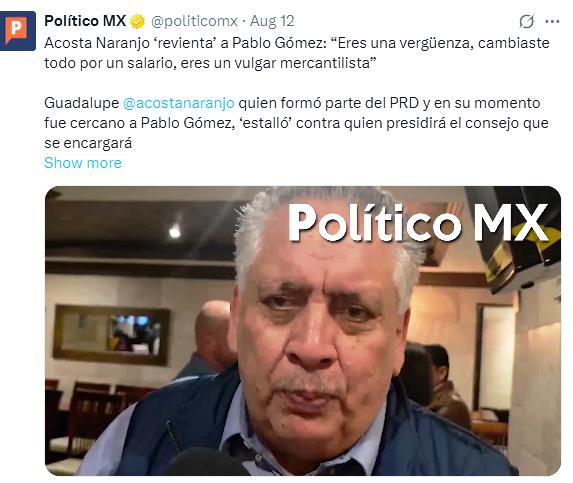The height and width of the screenshot is (483, 573).
Task: Click the 'se encargará' truncated line
Action: click(88, 143)
